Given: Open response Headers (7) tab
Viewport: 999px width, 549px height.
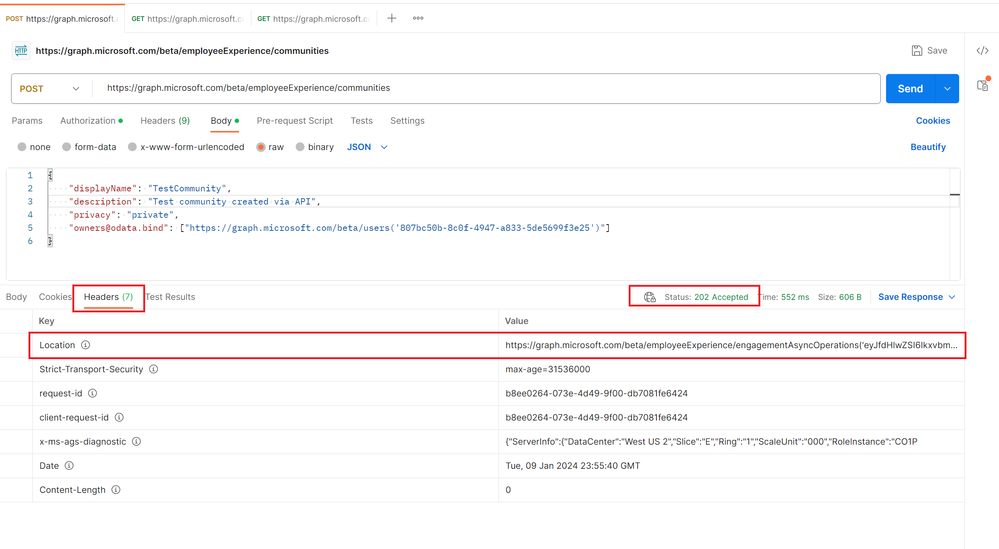Looking at the screenshot, I should pyautogui.click(x=108, y=297).
